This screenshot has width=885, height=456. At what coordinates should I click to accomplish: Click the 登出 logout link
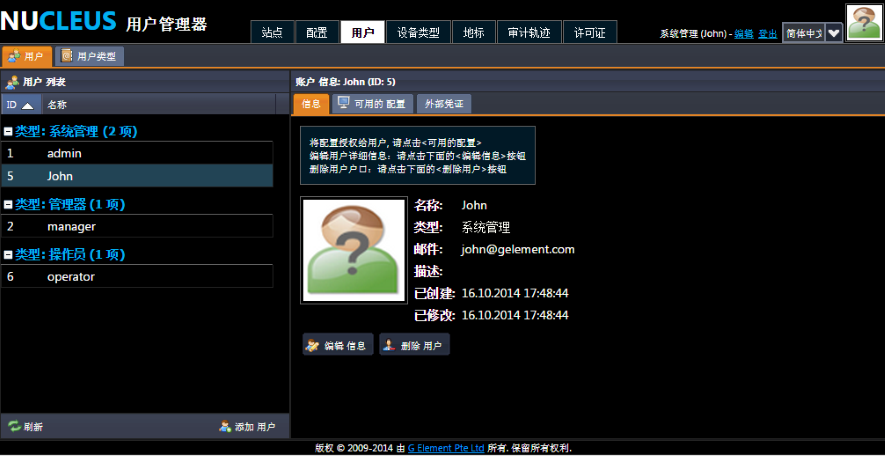767,34
